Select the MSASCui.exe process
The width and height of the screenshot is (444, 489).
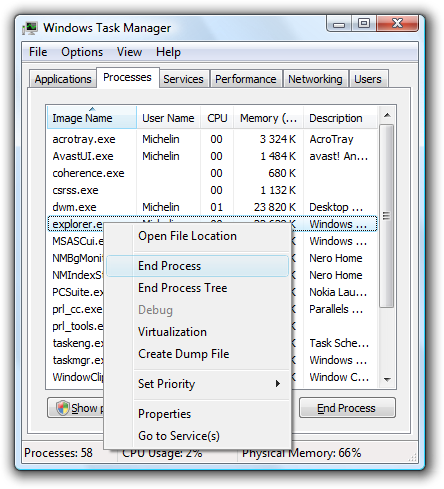pyautogui.click(x=78, y=241)
